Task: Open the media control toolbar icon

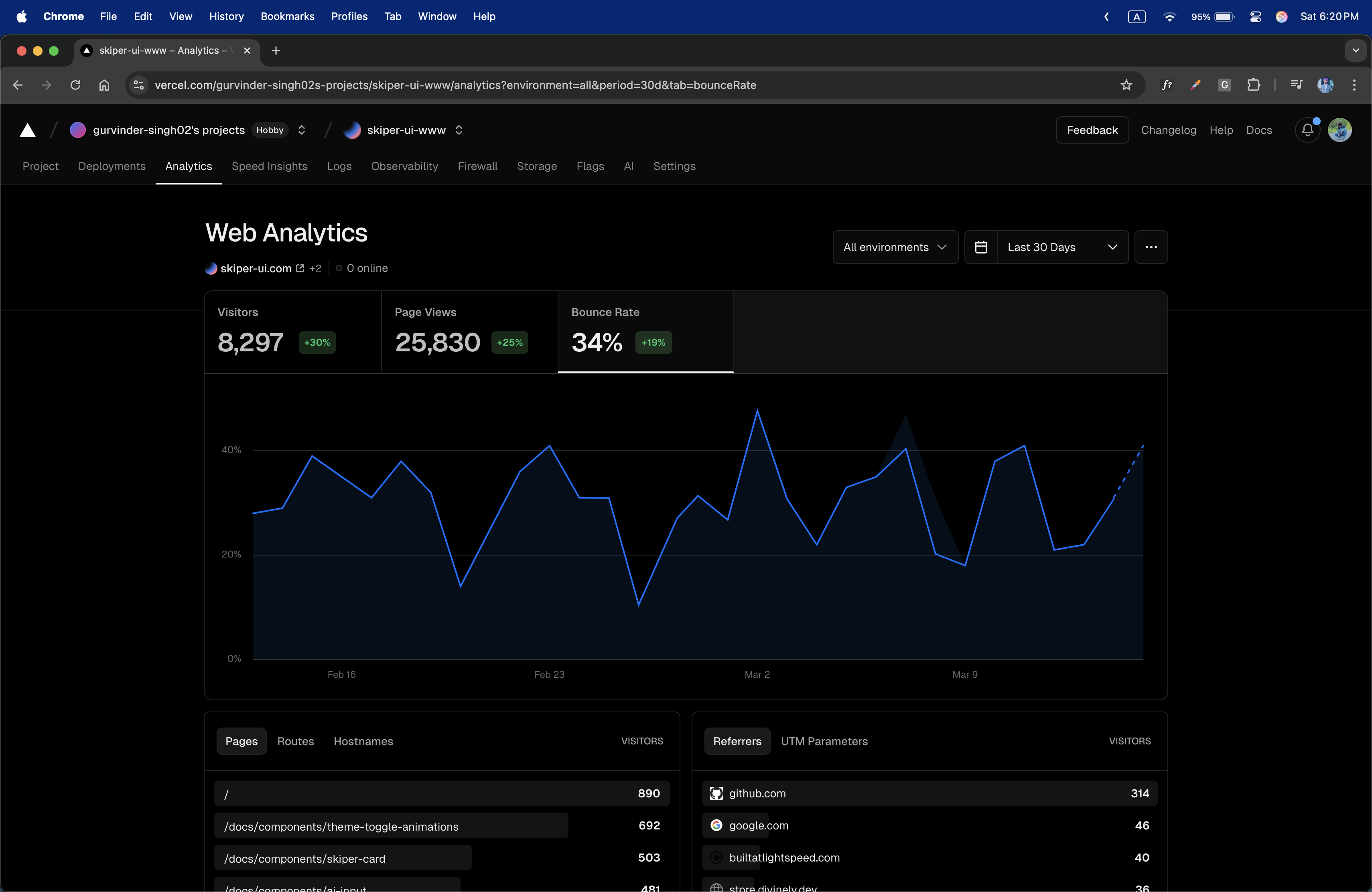Action: pyautogui.click(x=1297, y=85)
